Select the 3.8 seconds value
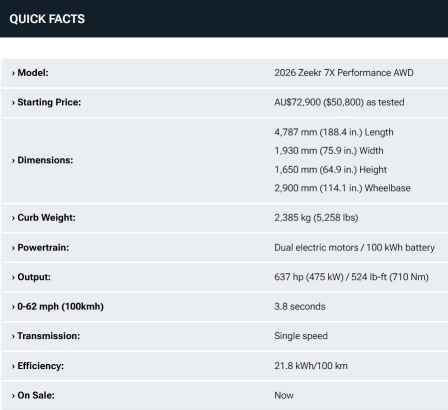Image resolution: width=448 pixels, height=410 pixels. point(300,306)
